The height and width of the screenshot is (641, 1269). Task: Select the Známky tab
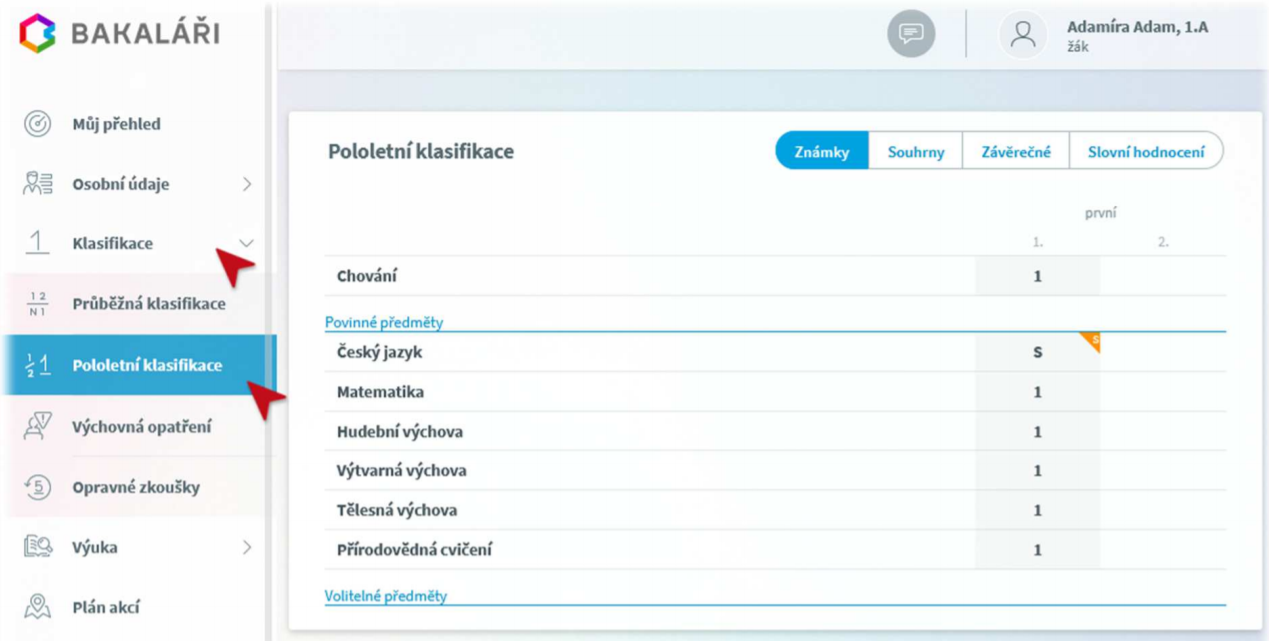coord(822,152)
